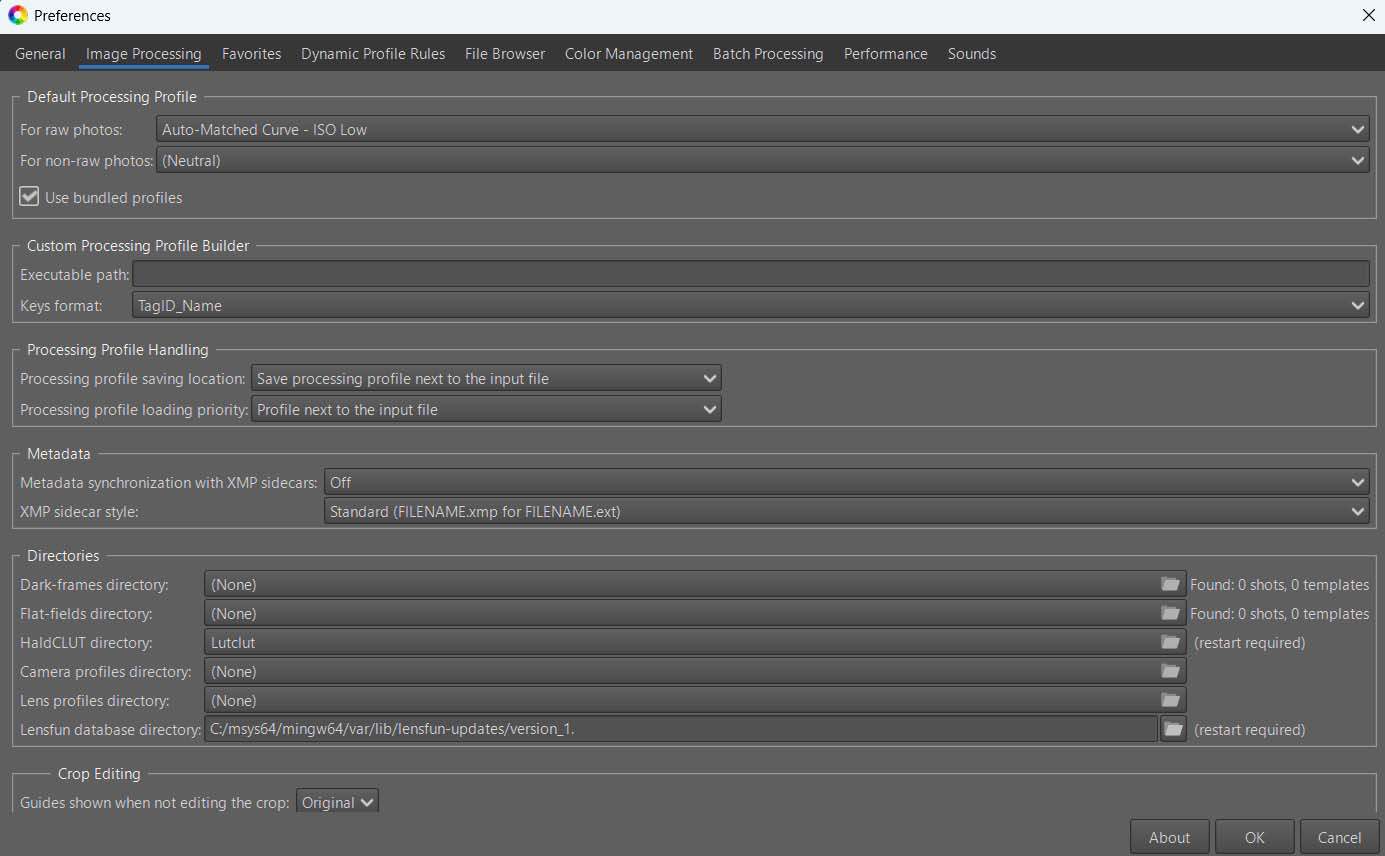Click folder icon for Flat-fields directory

pyautogui.click(x=1170, y=613)
